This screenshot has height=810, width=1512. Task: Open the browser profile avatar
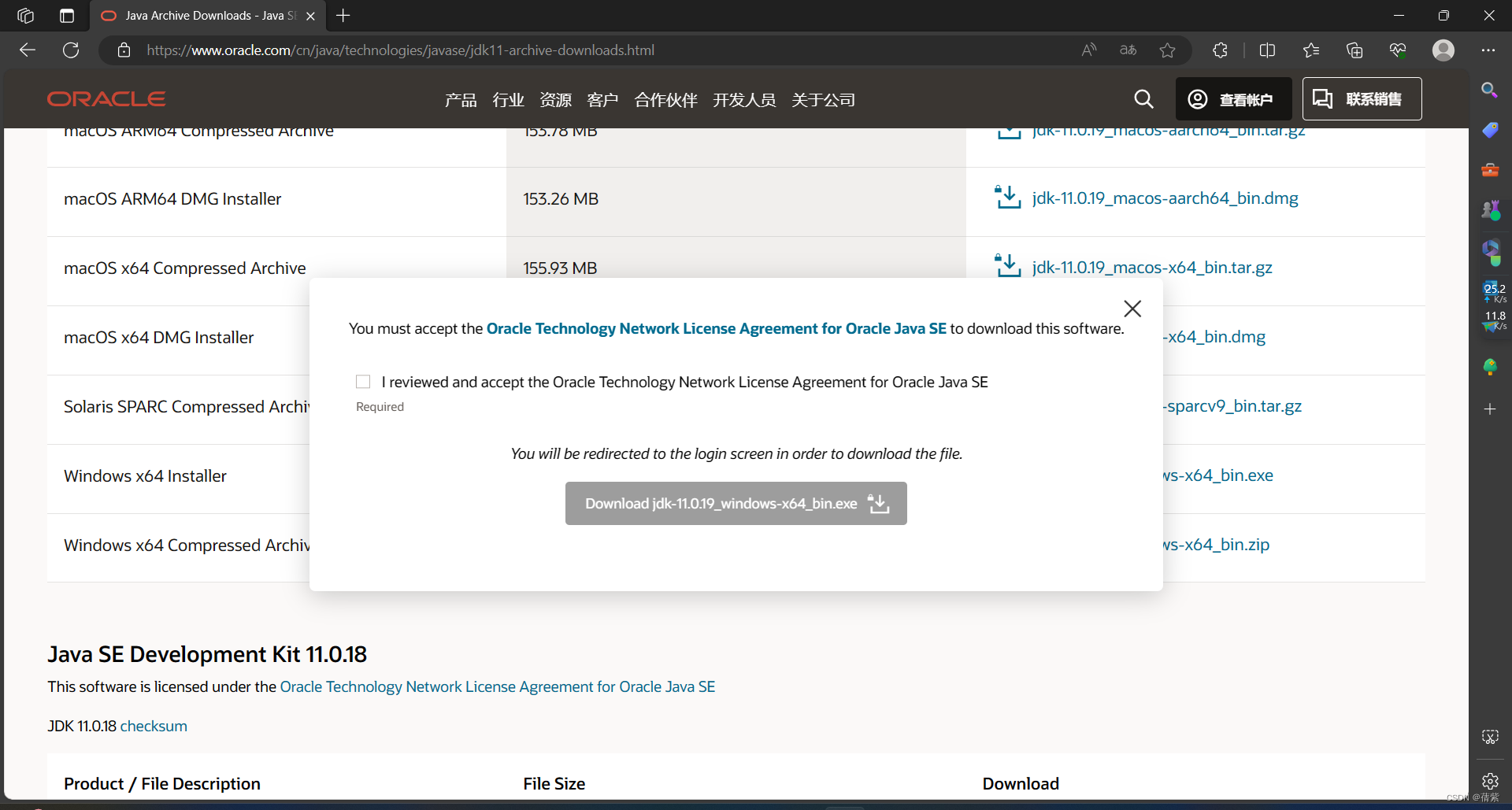1443,50
